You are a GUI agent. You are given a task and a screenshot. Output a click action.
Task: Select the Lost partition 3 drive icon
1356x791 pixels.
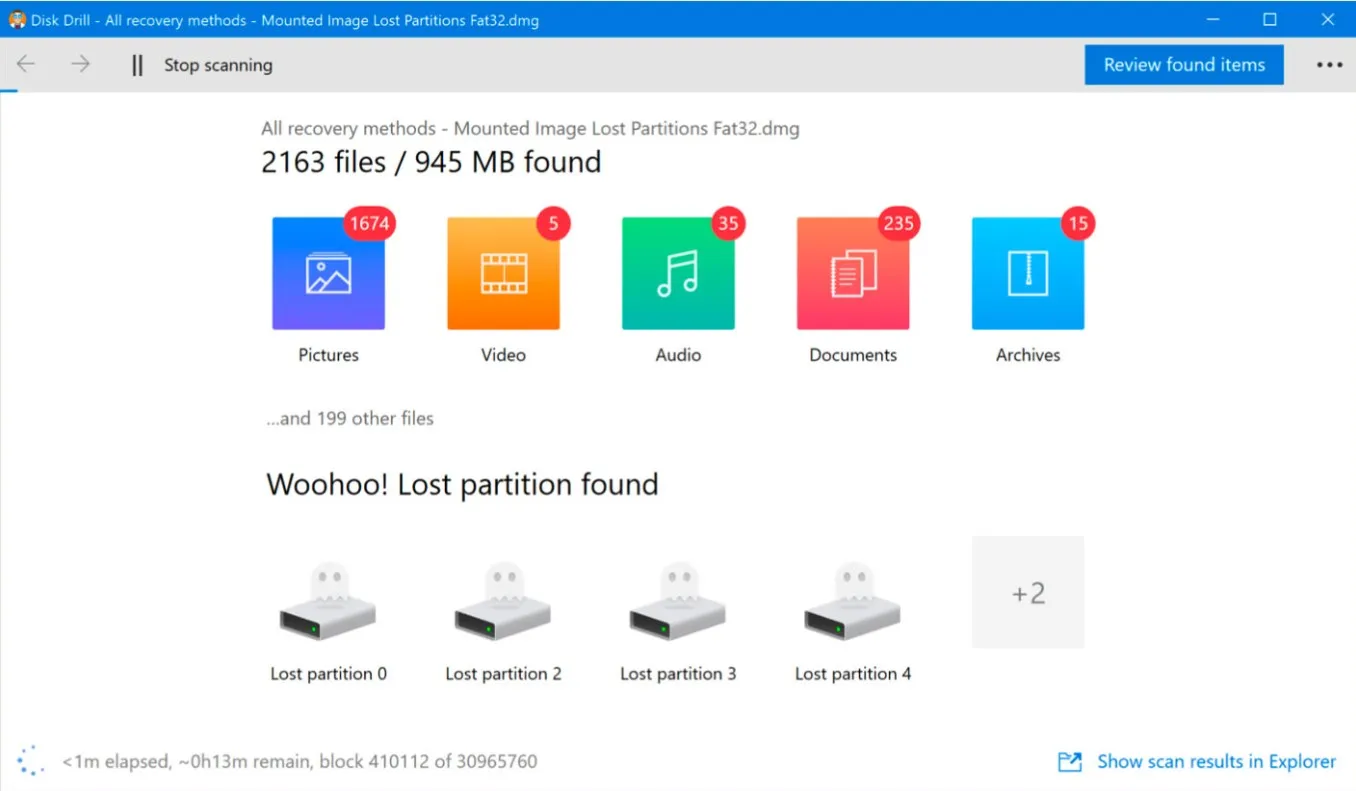678,602
